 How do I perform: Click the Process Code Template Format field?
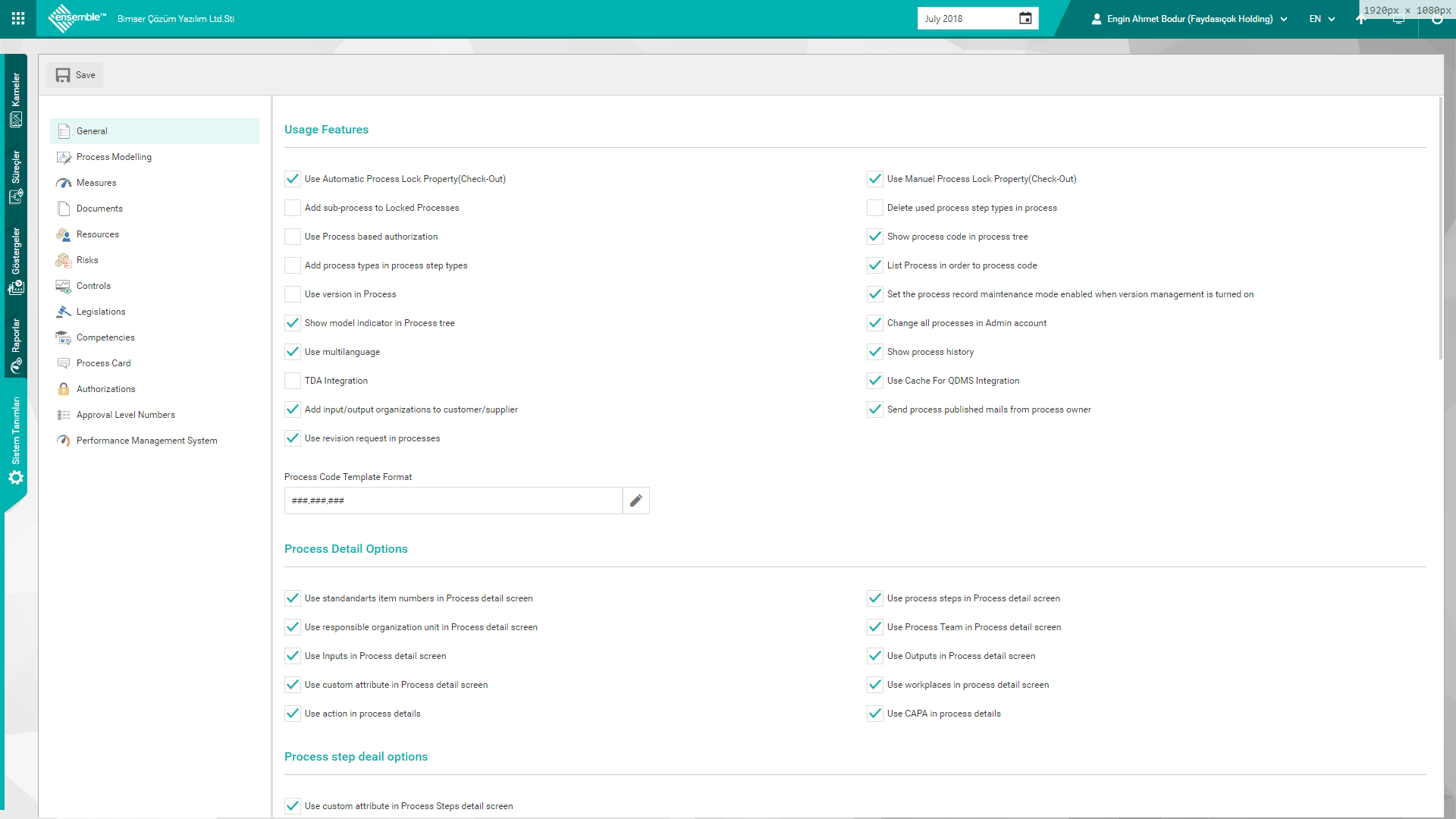point(453,500)
